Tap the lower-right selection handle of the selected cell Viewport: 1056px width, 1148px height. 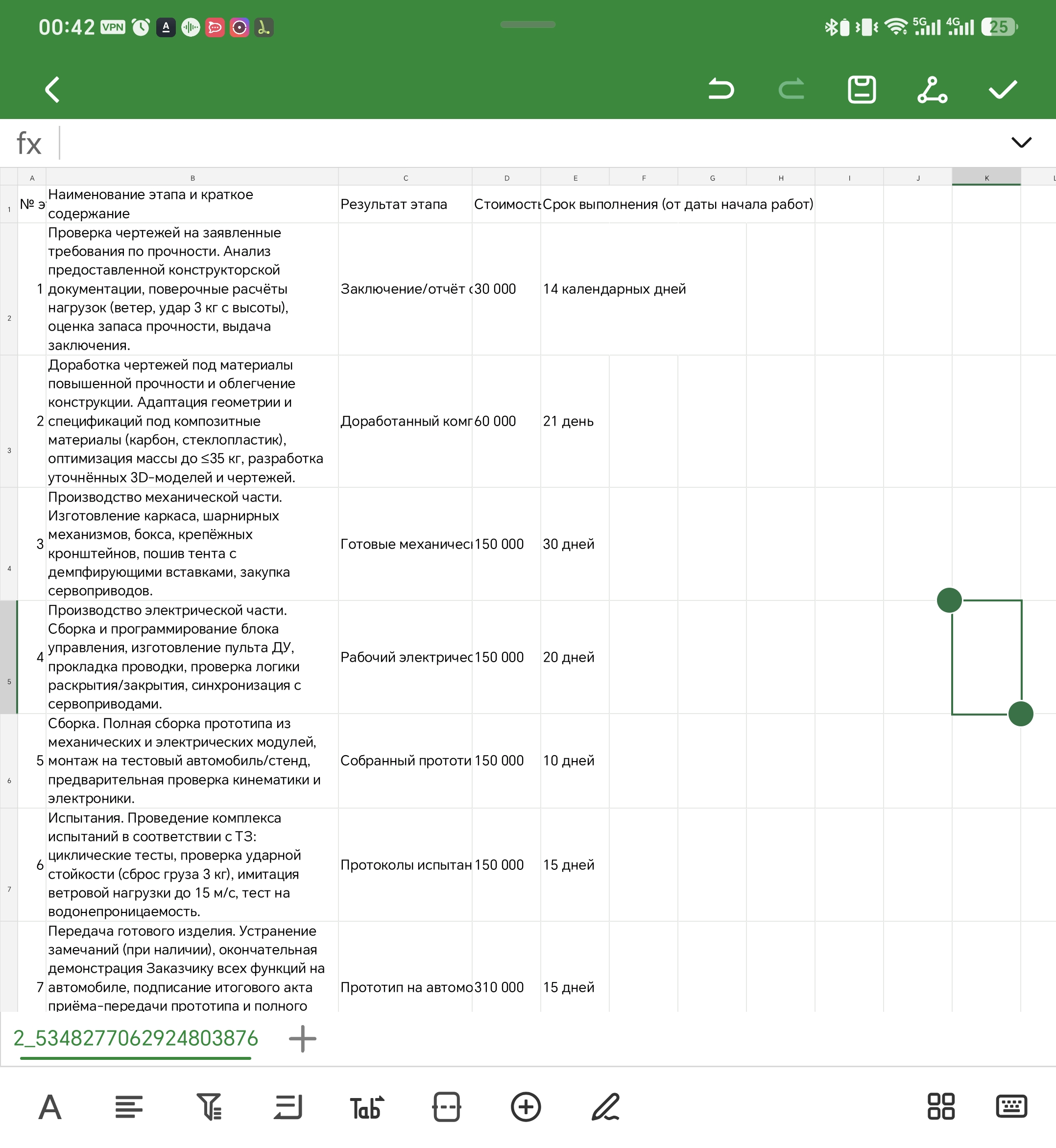pyautogui.click(x=1021, y=714)
